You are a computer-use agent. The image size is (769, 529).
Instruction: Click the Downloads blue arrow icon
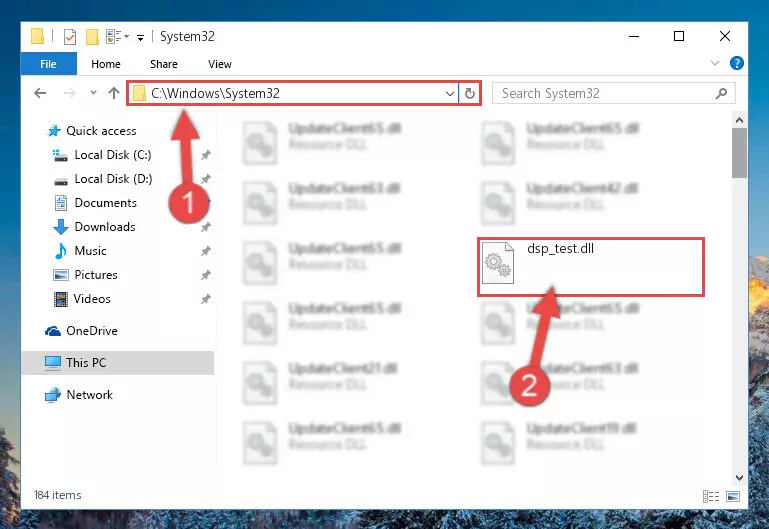(x=61, y=227)
